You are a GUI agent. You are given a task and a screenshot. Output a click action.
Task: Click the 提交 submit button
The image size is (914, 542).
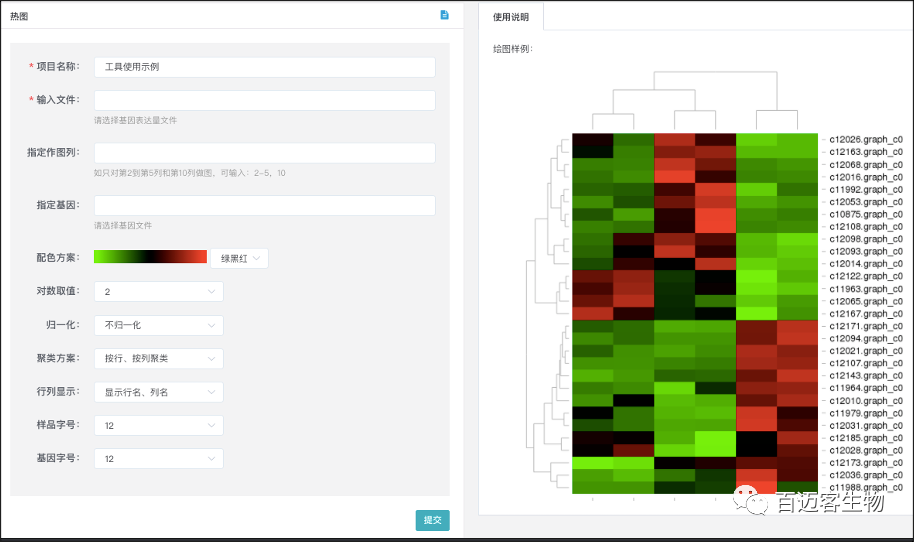tap(432, 520)
